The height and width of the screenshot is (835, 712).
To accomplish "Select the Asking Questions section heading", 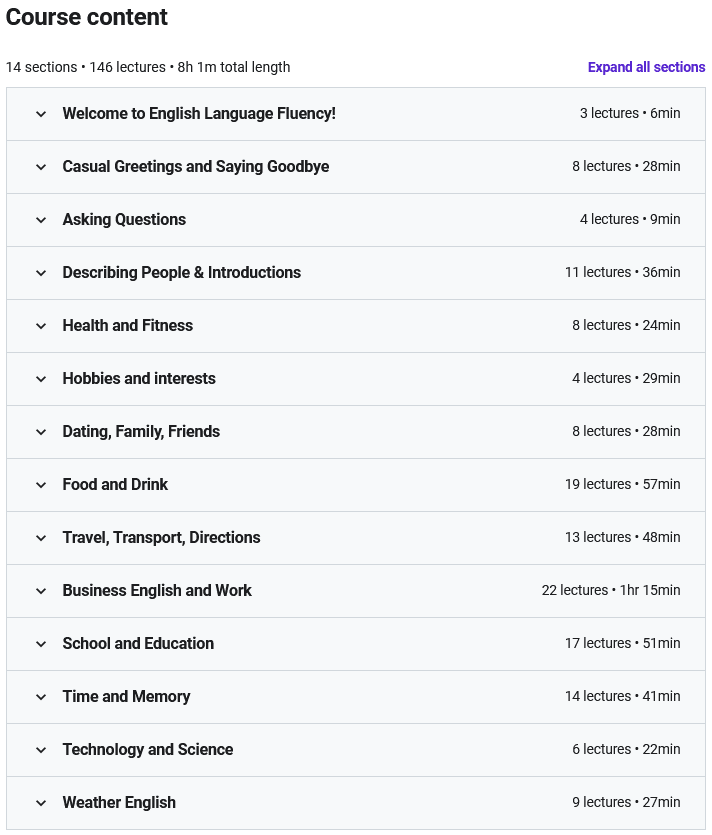I will coord(124,219).
